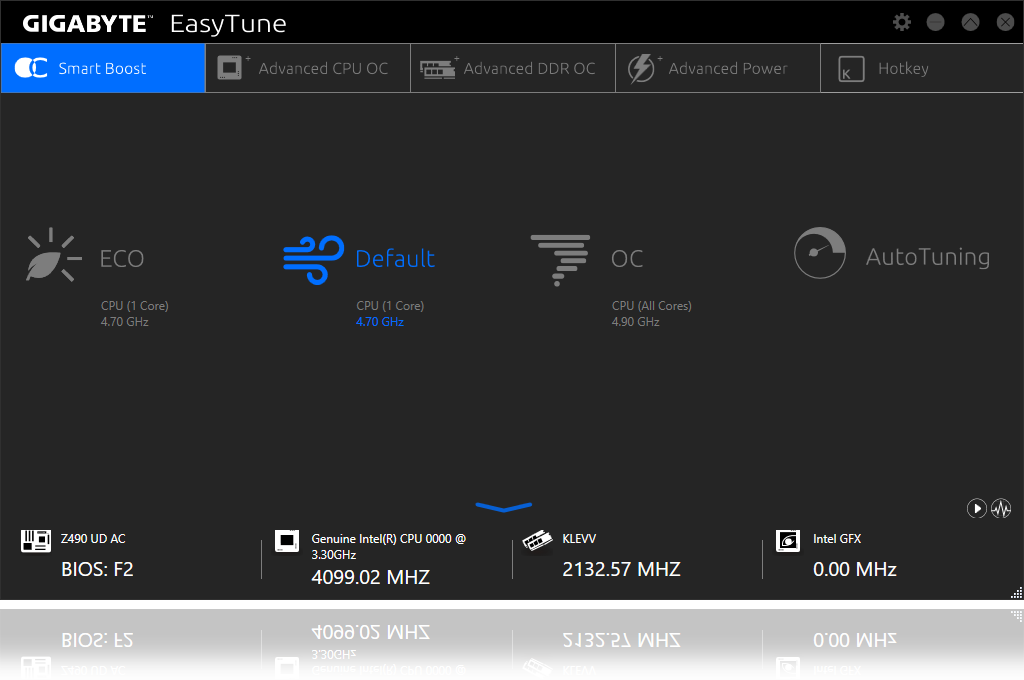Screen dimensions: 1024x680
Task: Click the AutoTuning gauge icon
Action: 820,253
